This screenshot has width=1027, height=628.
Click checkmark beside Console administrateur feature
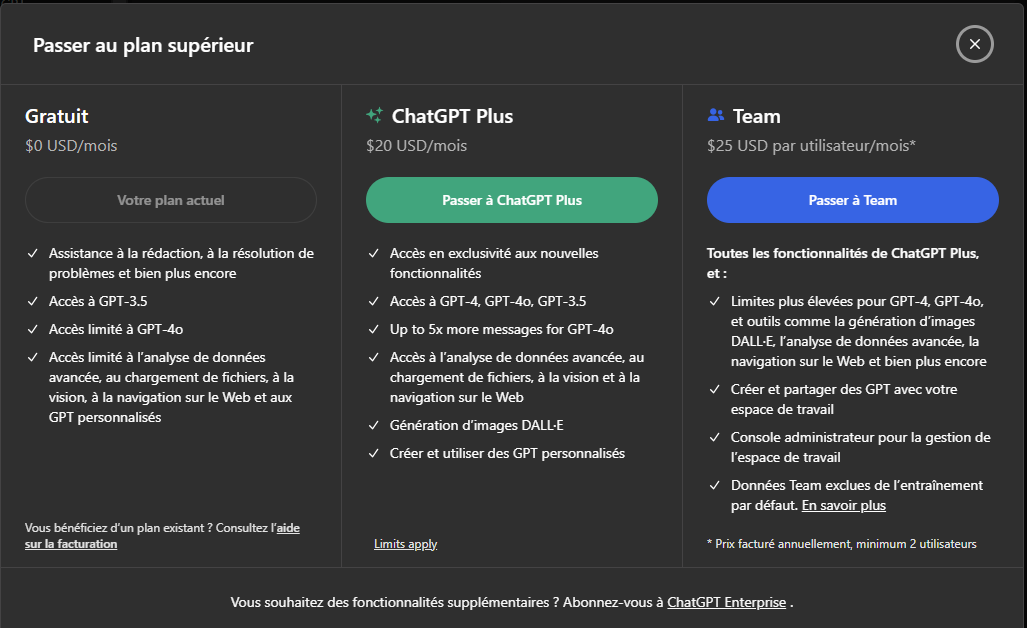point(715,438)
